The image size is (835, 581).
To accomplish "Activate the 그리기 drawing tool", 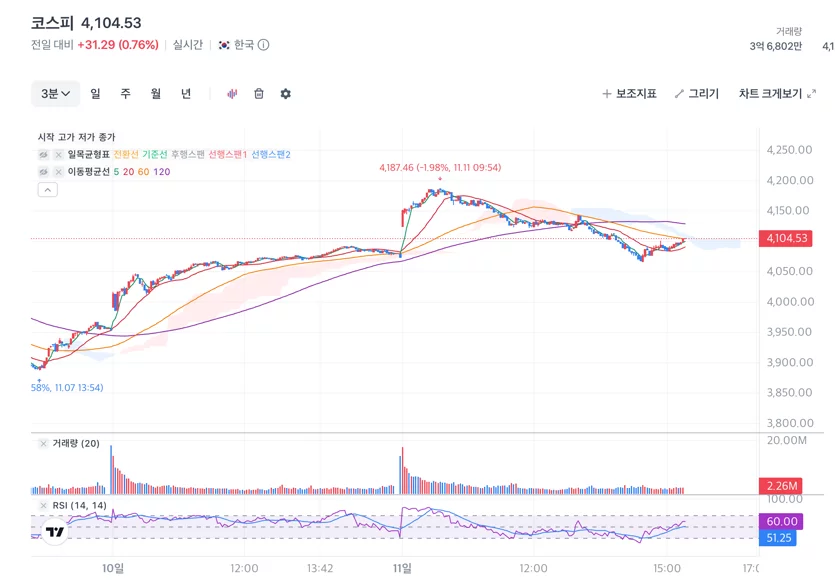I will pos(697,94).
